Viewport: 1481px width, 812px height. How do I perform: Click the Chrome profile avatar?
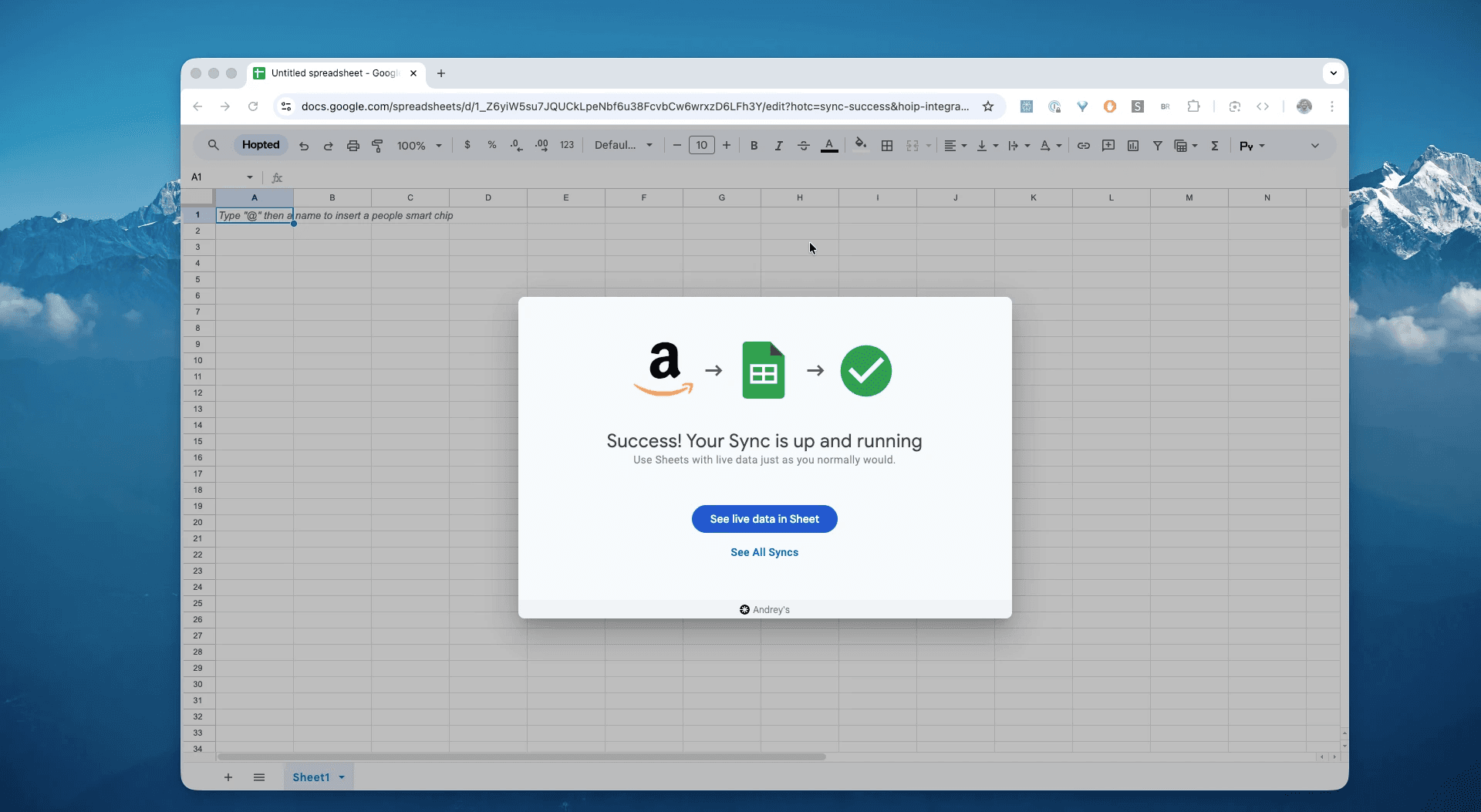point(1304,106)
